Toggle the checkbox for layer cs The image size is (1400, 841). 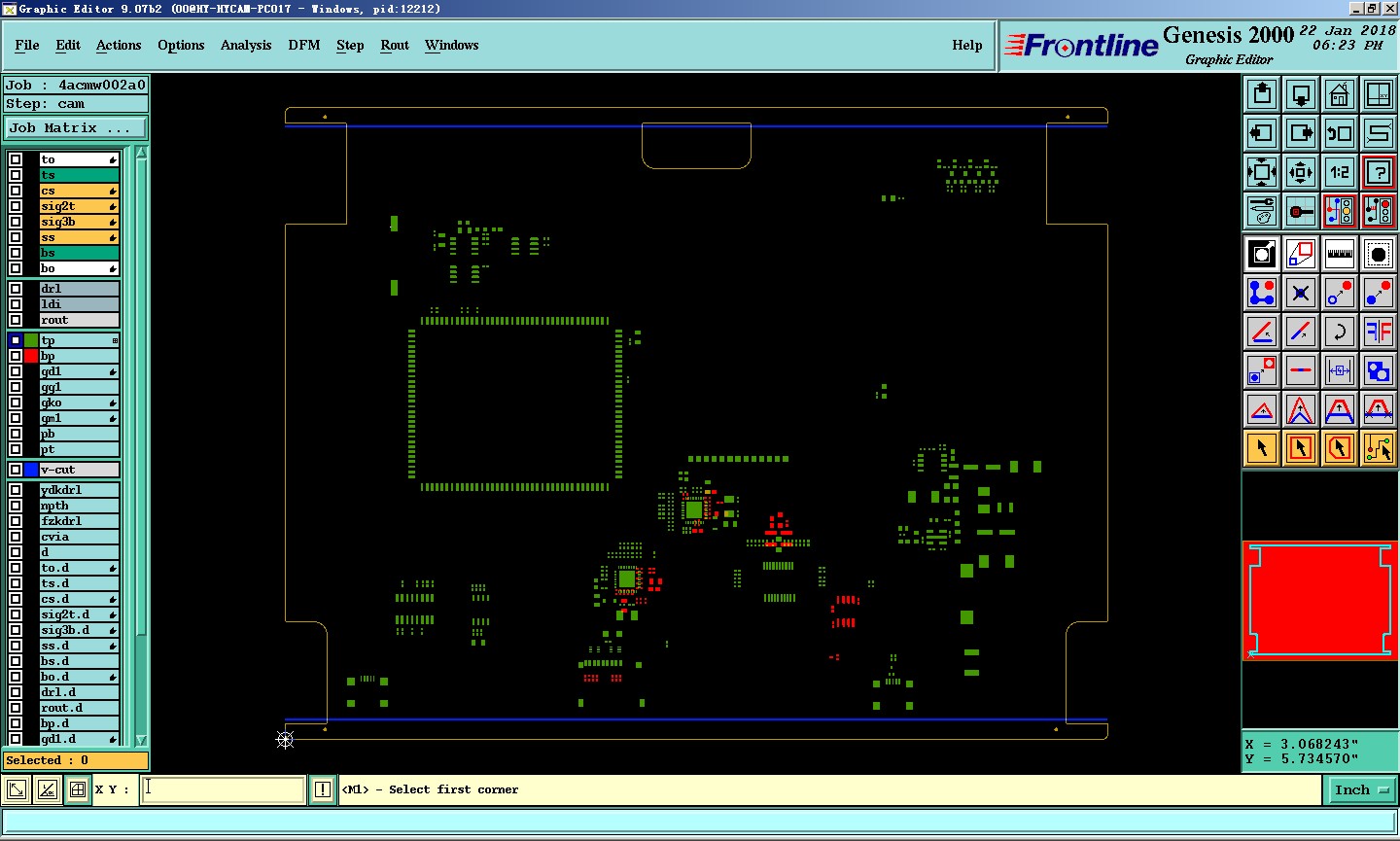click(x=16, y=191)
